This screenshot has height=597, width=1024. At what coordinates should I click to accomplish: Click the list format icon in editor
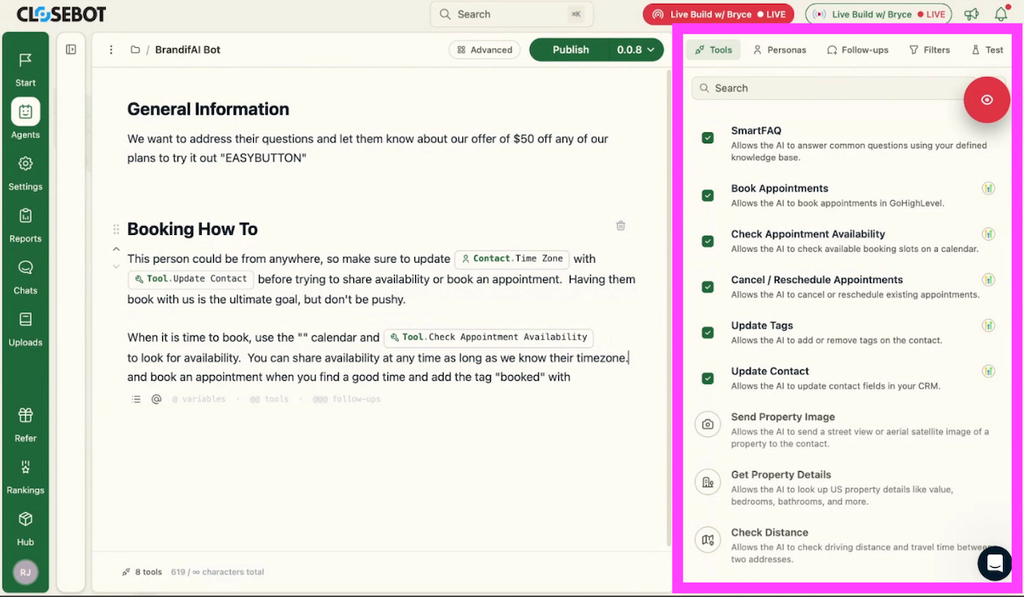[136, 399]
